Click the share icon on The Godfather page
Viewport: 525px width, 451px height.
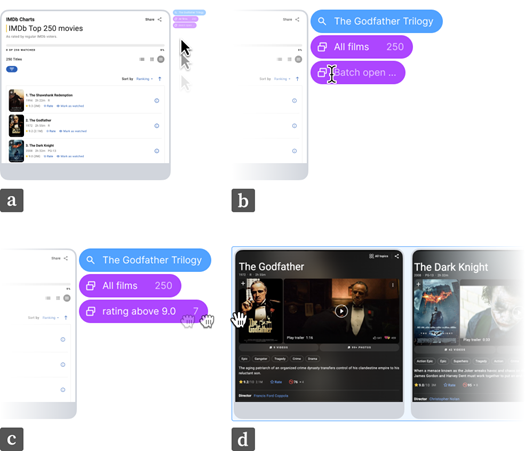tap(397, 256)
